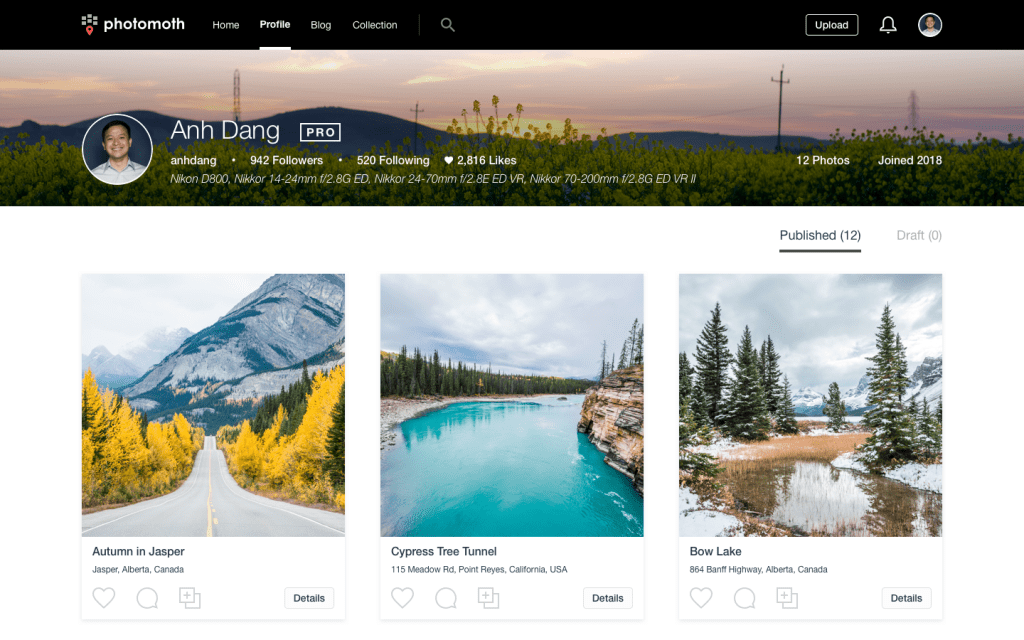
Task: Comment on the Bow Lake photo
Action: point(745,598)
